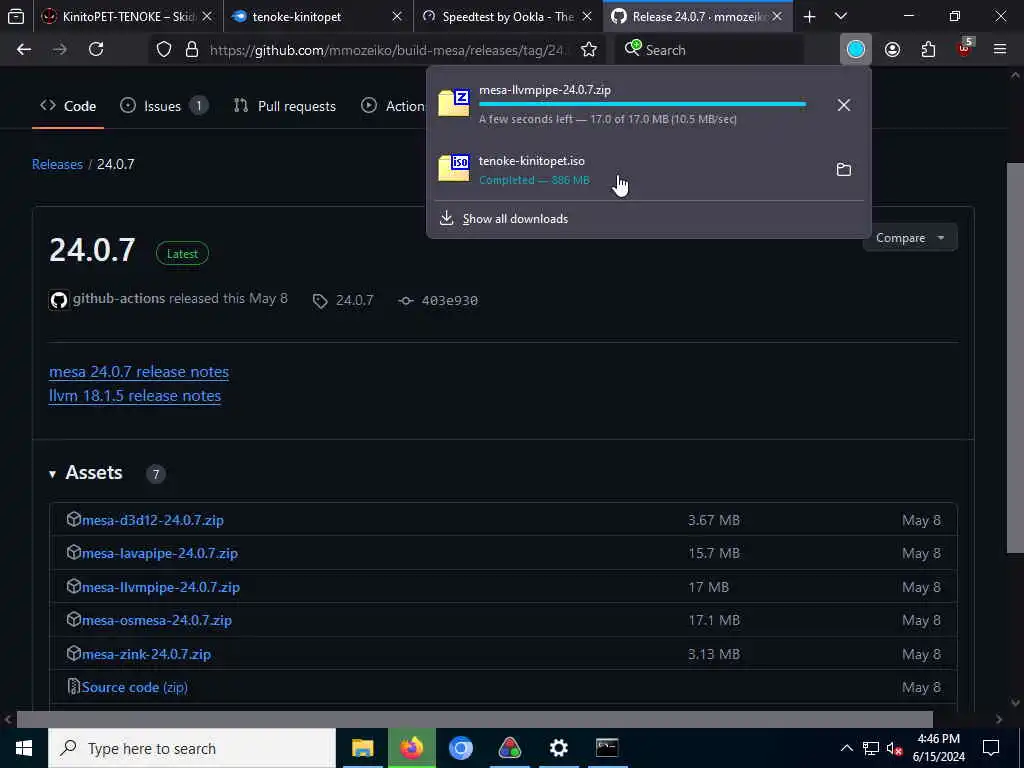1024x768 pixels.
Task: Open the Pull requests tab
Action: (285, 106)
